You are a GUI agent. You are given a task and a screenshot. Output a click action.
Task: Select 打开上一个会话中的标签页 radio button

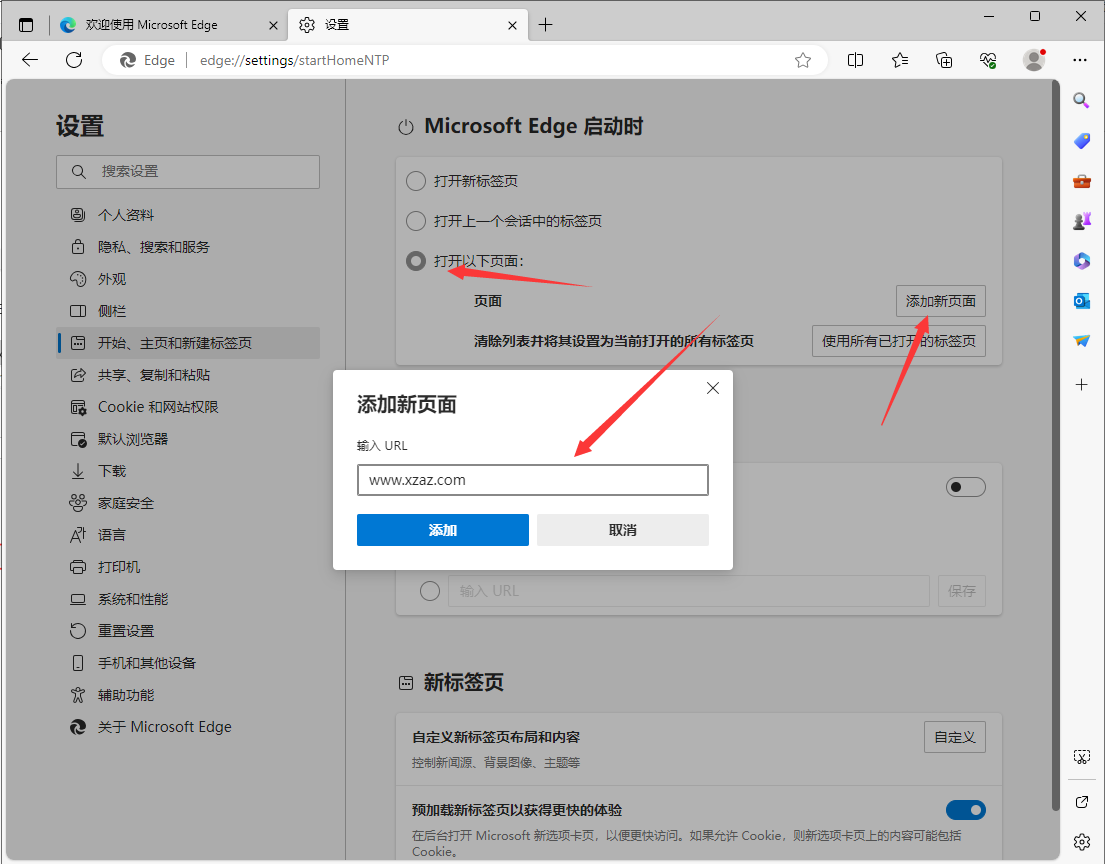coord(416,221)
